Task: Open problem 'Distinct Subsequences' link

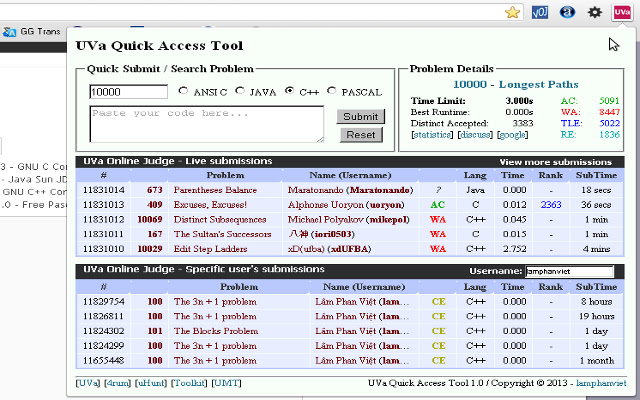Action: [220, 219]
